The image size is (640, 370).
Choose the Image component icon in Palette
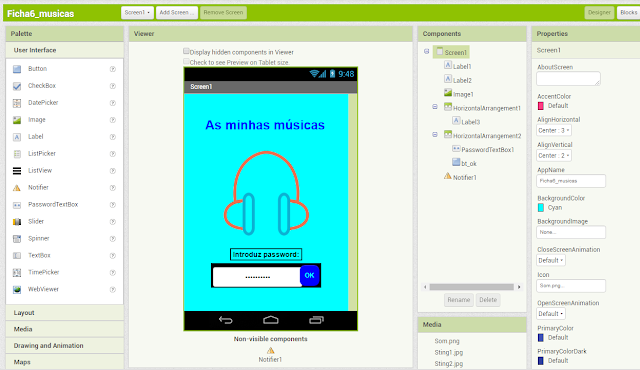coord(17,120)
